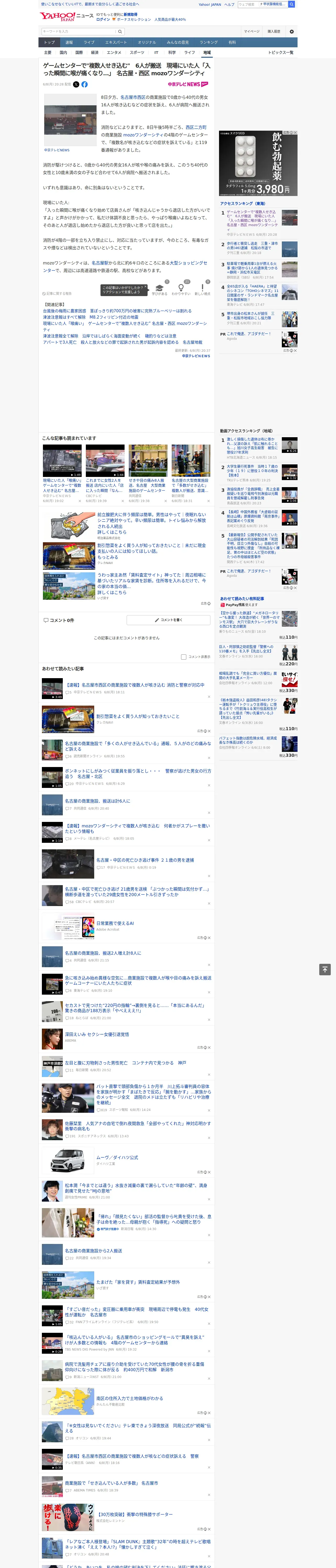Click 中京テレビNEWS logo beside headline
The width and height of the screenshot is (336, 1568).
[188, 85]
